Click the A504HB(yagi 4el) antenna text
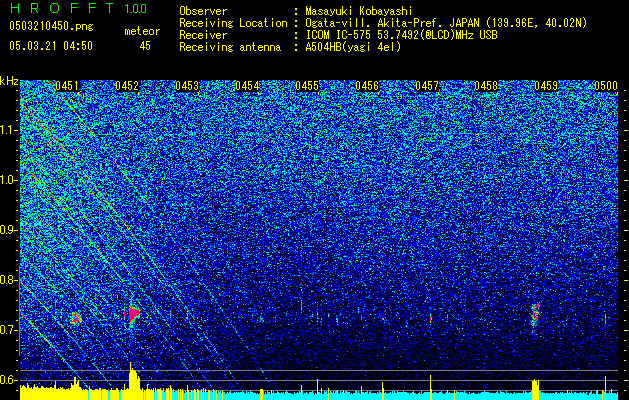This screenshot has height=400, width=629. [x=353, y=47]
